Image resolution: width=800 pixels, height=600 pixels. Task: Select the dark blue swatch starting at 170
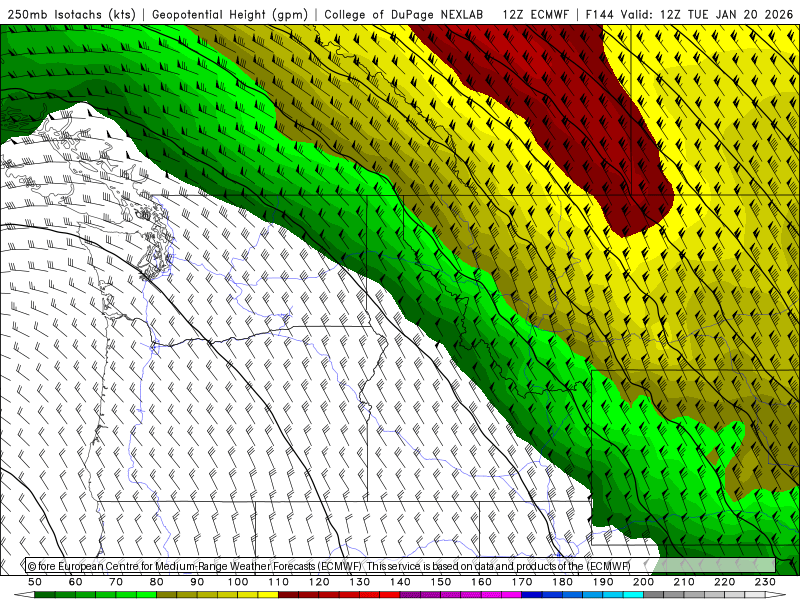click(532, 595)
